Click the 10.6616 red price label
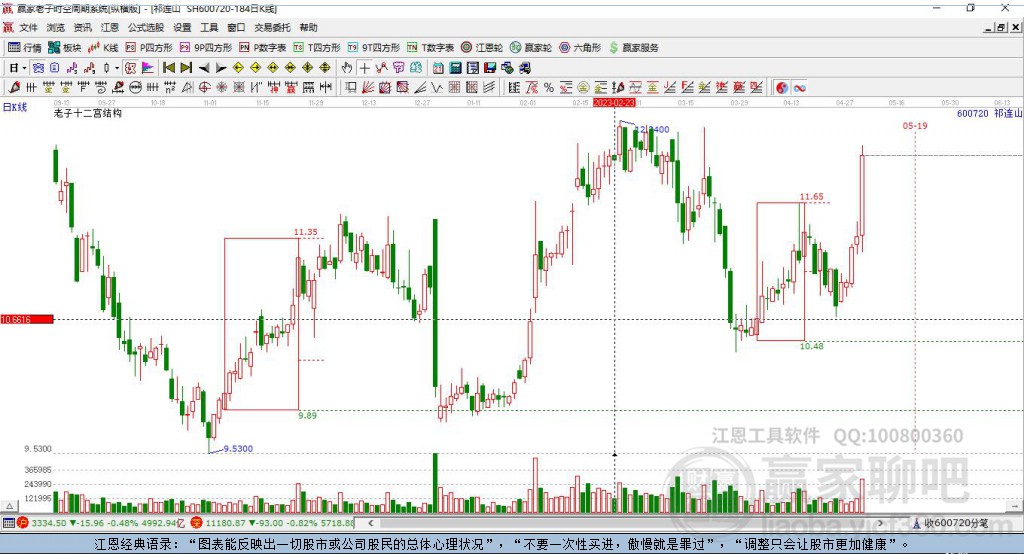1024x554 pixels. pos(27,319)
